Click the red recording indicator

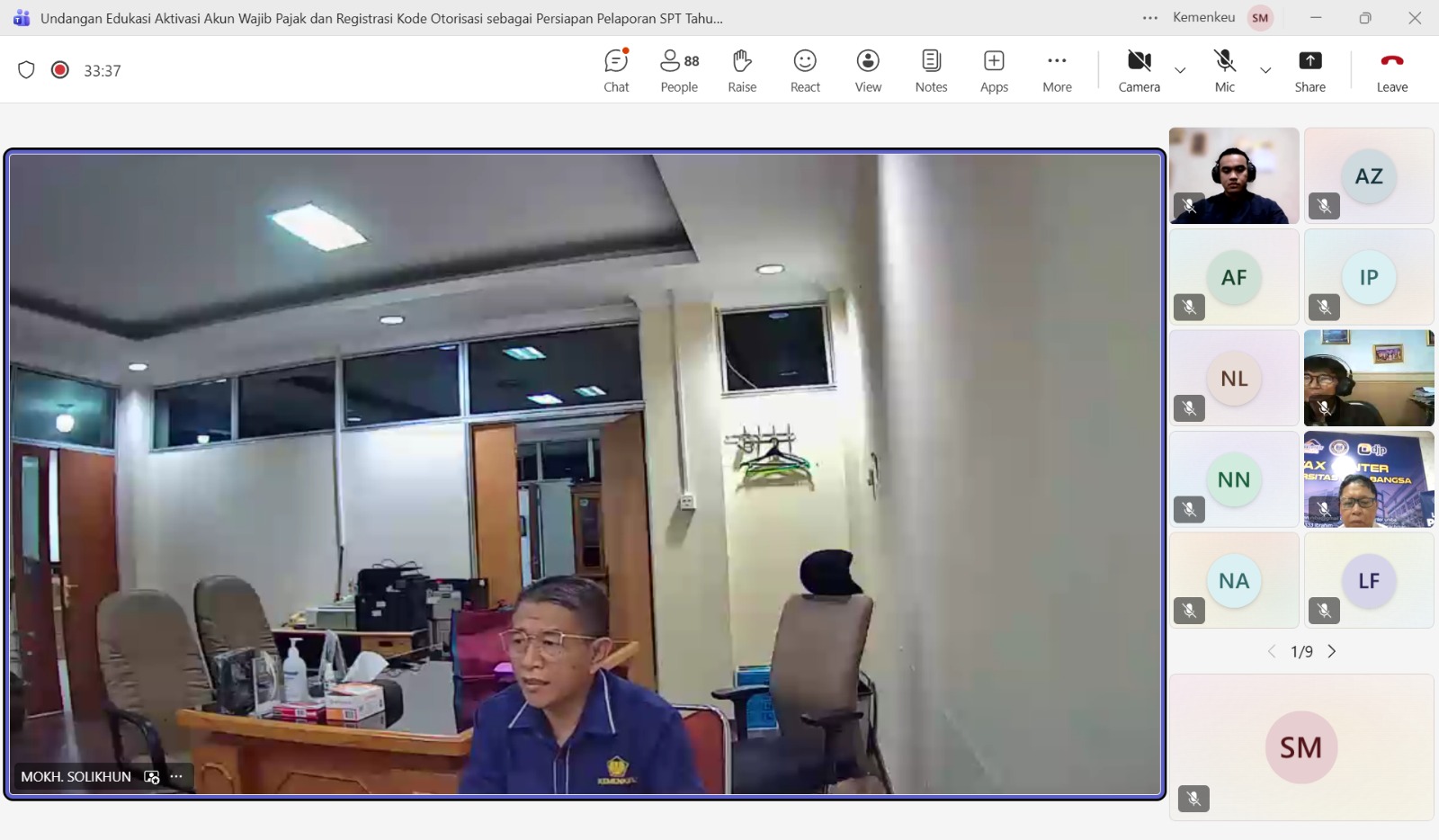click(x=60, y=70)
